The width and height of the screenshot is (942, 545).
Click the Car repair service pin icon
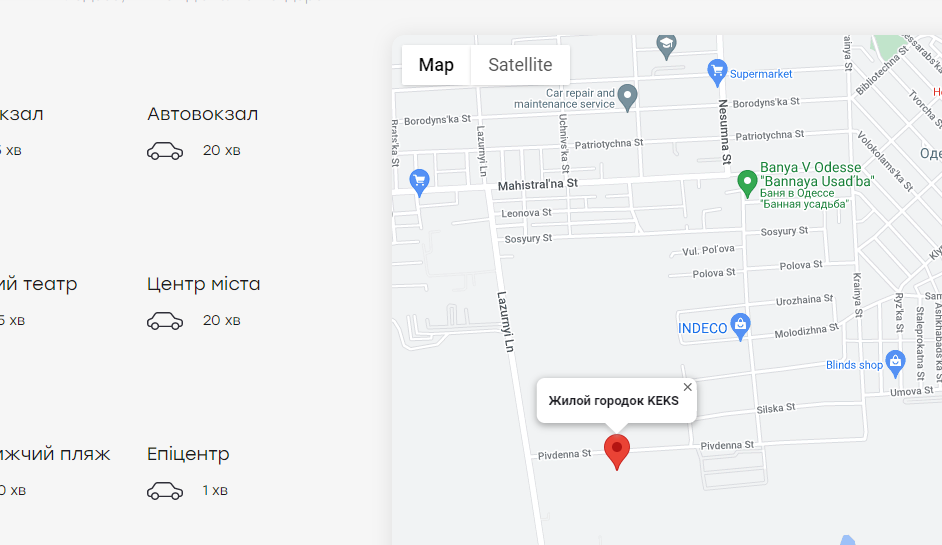pyautogui.click(x=627, y=97)
